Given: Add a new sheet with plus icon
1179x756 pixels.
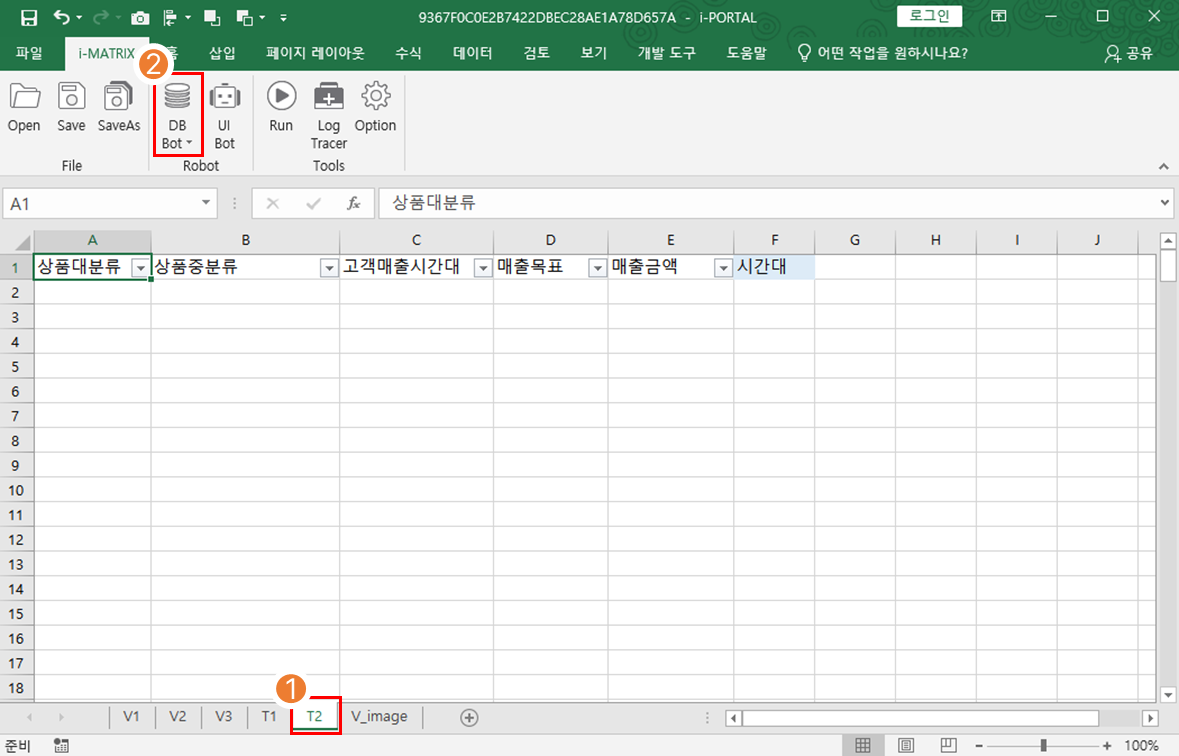Looking at the screenshot, I should coord(469,717).
